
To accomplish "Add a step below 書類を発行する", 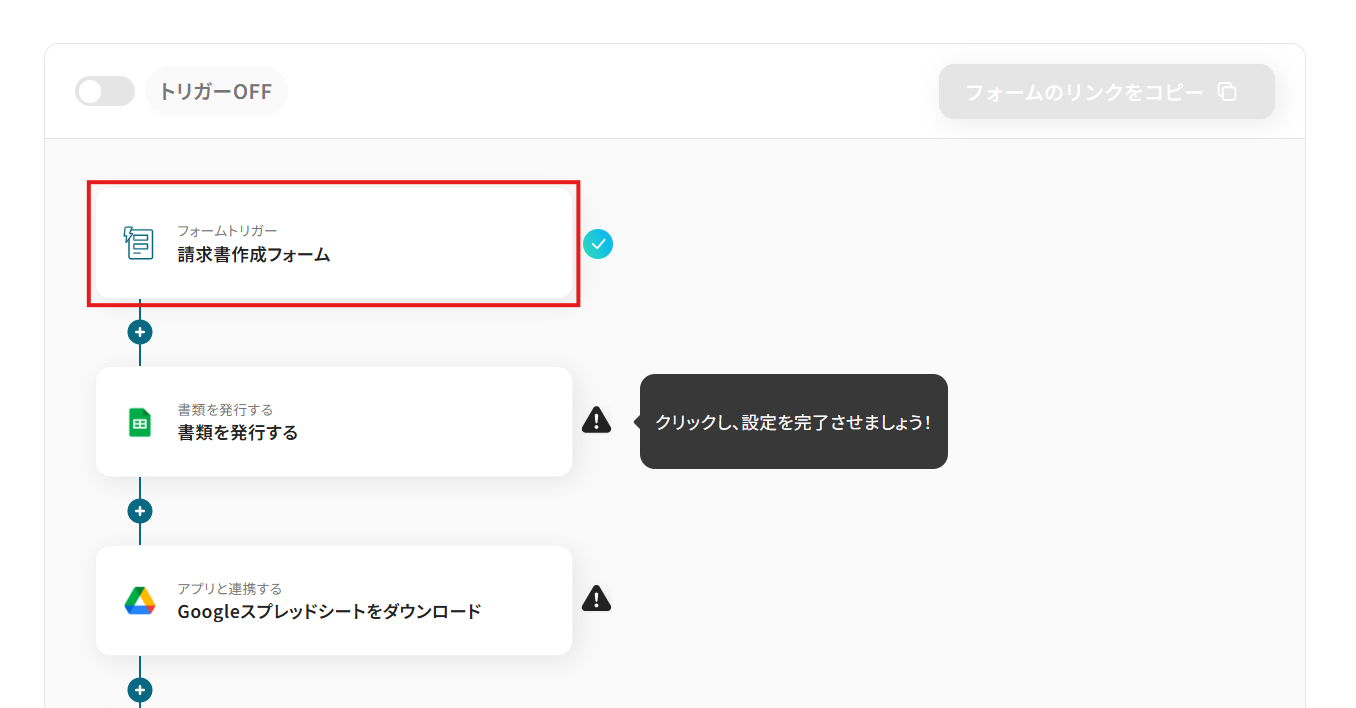I will pos(140,511).
